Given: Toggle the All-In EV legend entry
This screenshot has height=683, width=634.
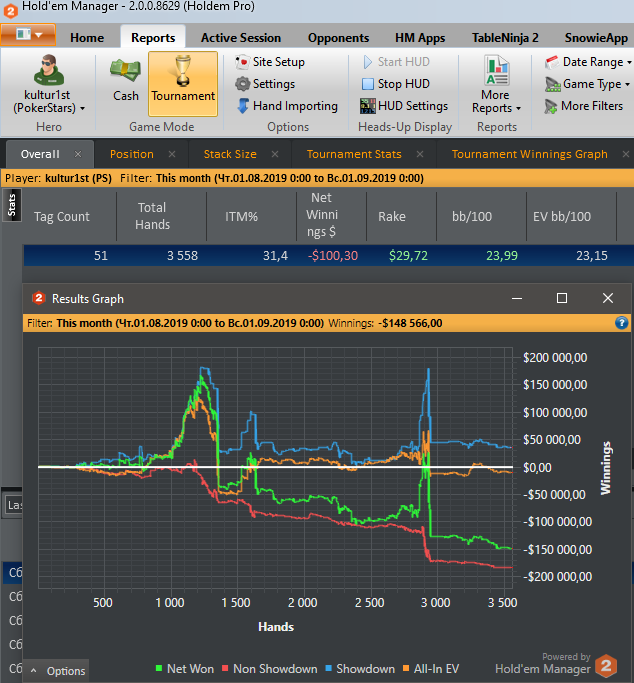Looking at the screenshot, I should tap(431, 669).
